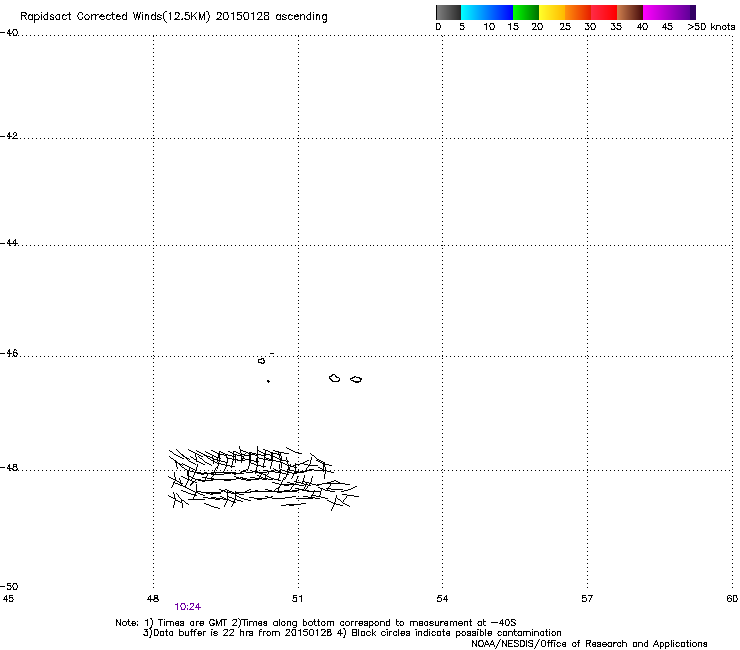This screenshot has height=650, width=740.
Task: Click the 'Times are GMT' note line
Action: click(x=316, y=623)
